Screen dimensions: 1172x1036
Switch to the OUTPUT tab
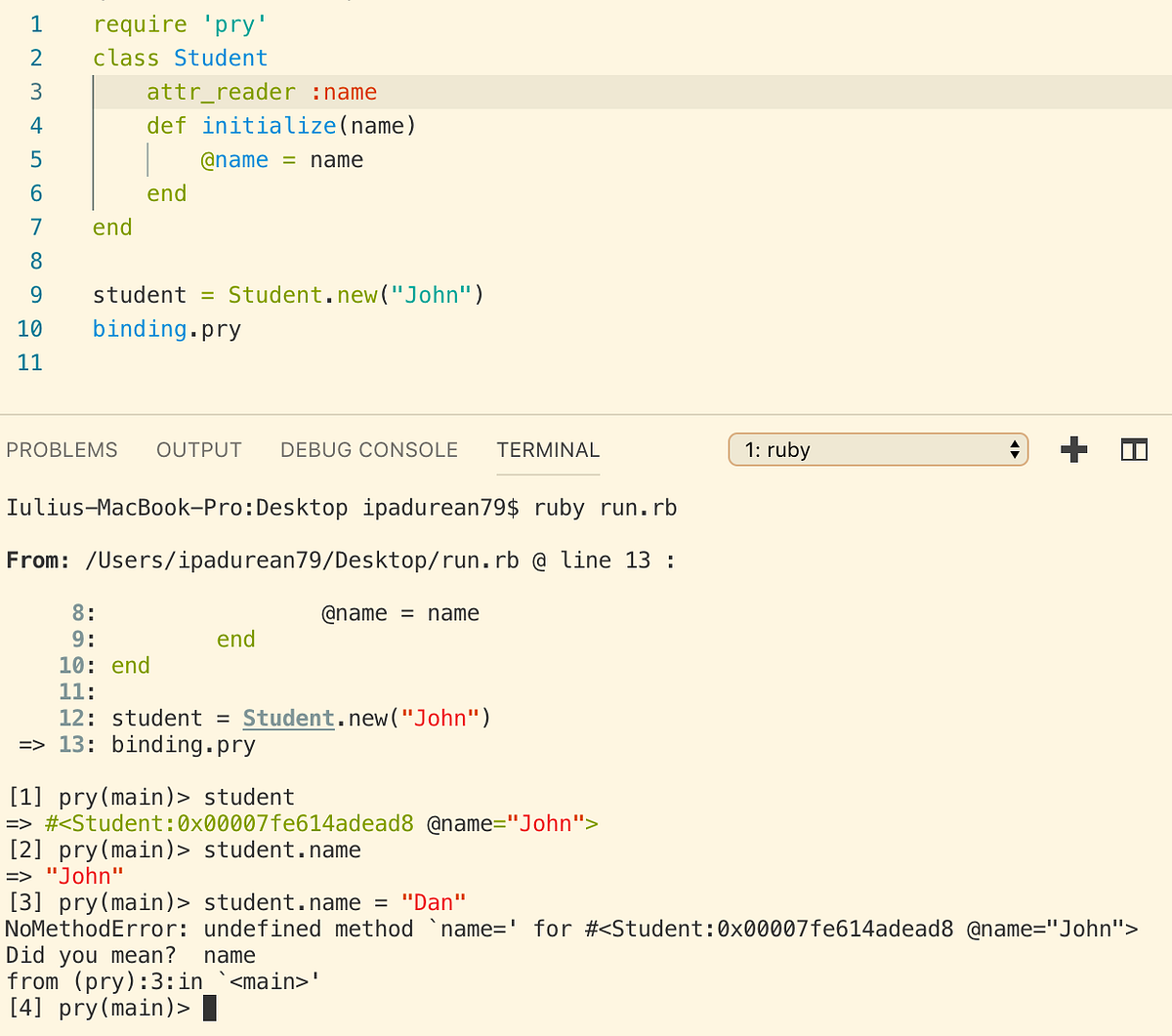[x=198, y=450]
